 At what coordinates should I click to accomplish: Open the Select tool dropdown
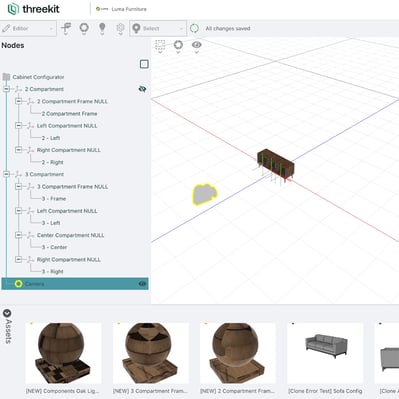(x=158, y=29)
